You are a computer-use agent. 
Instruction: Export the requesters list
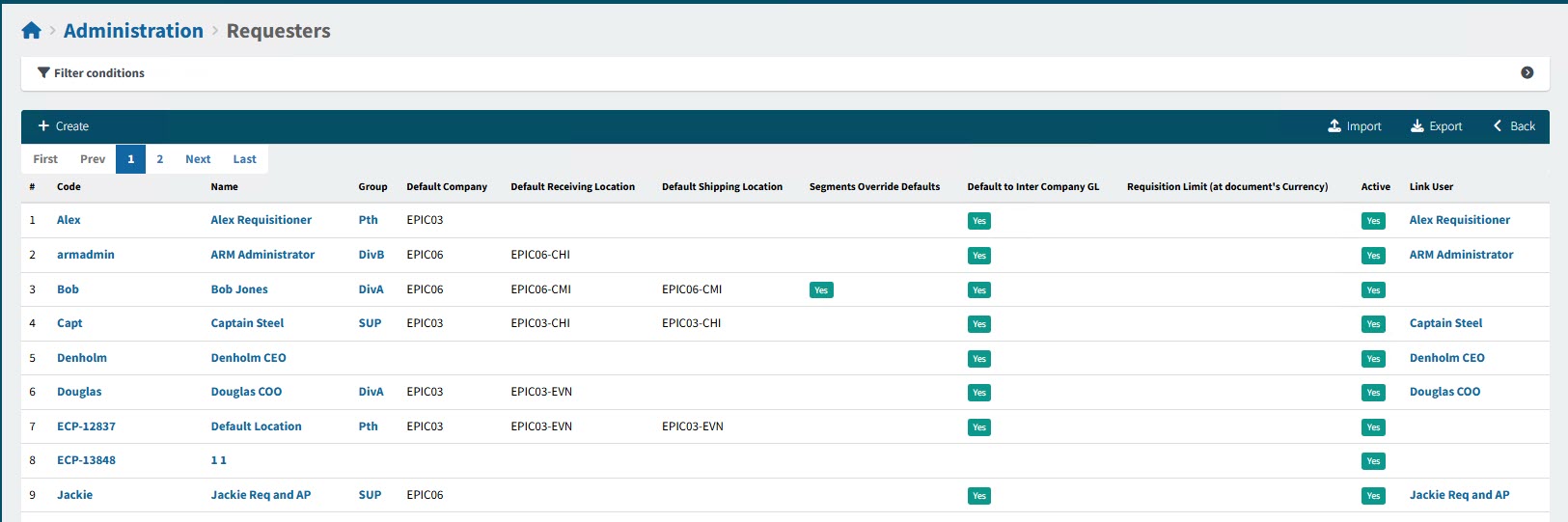click(1436, 126)
